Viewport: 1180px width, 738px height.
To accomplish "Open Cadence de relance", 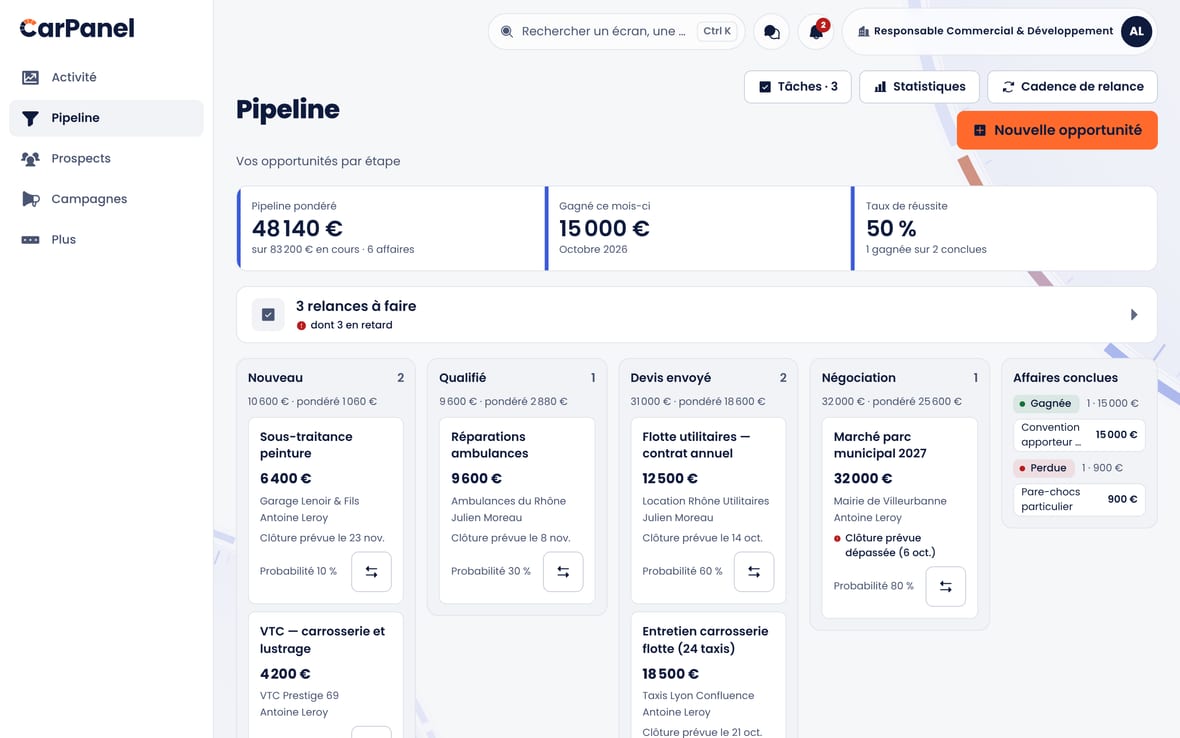I will pyautogui.click(x=1072, y=87).
